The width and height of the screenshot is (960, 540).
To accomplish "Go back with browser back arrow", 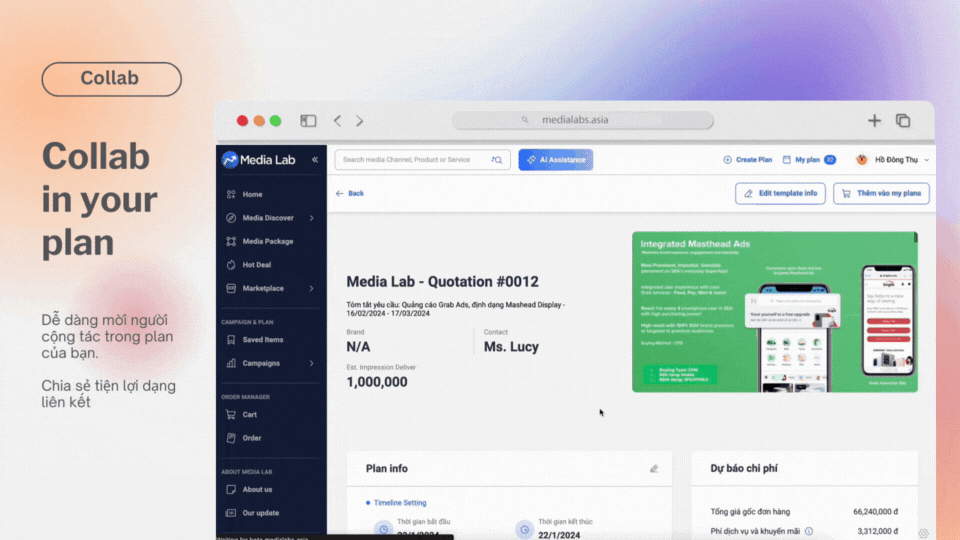I will [337, 121].
